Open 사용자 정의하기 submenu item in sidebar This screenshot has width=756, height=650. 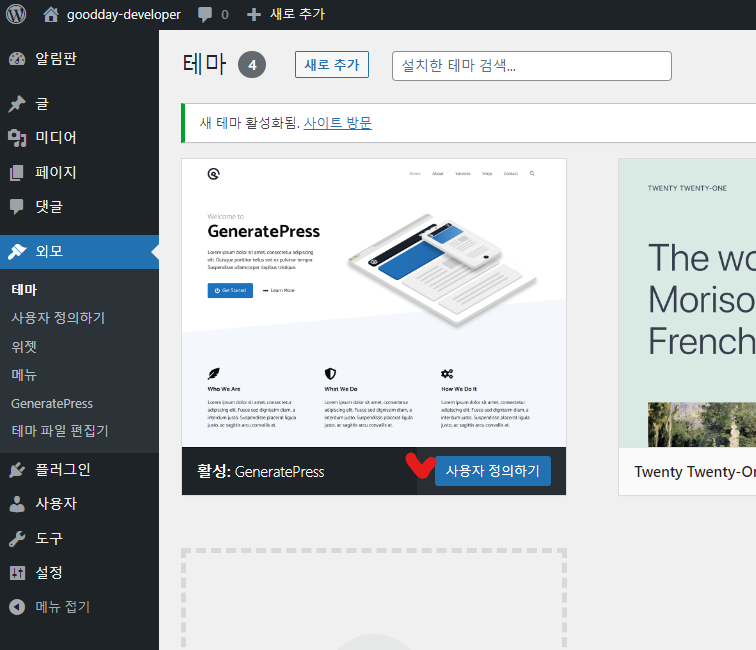[58, 318]
